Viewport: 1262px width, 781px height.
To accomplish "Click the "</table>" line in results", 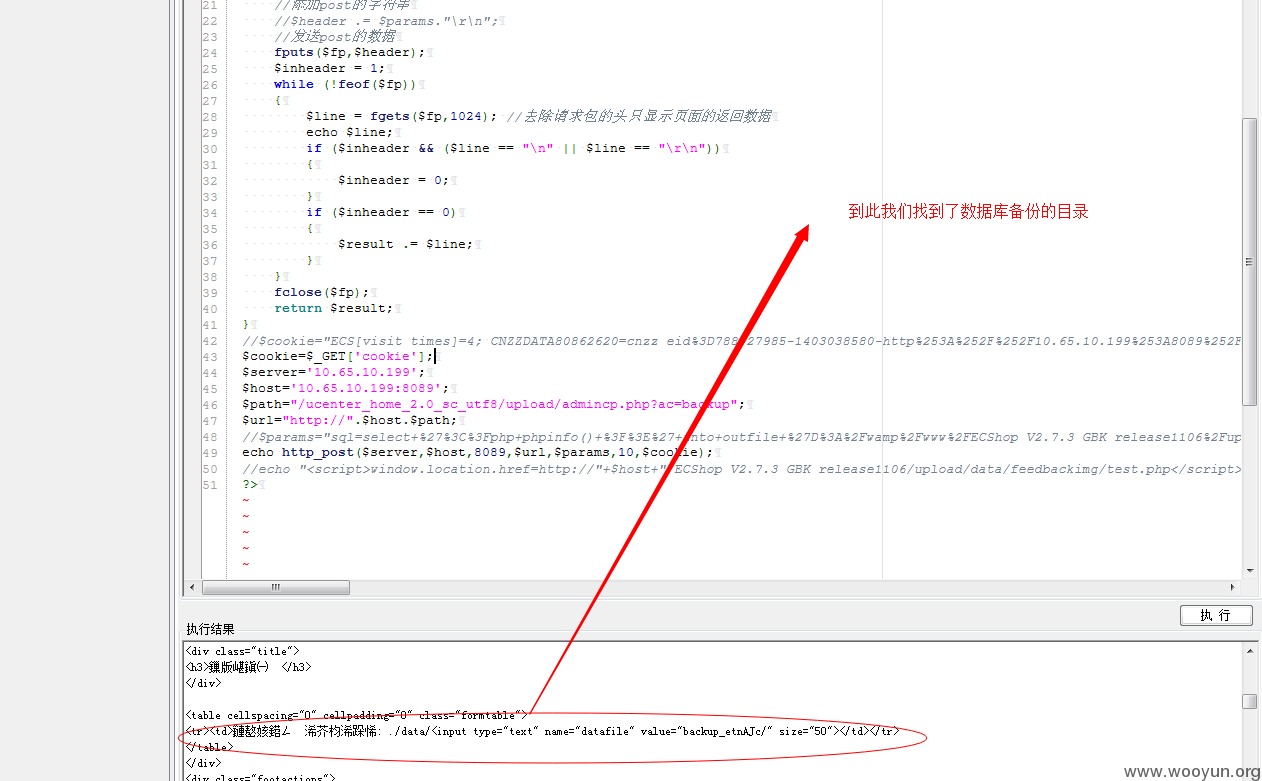I will [209, 747].
